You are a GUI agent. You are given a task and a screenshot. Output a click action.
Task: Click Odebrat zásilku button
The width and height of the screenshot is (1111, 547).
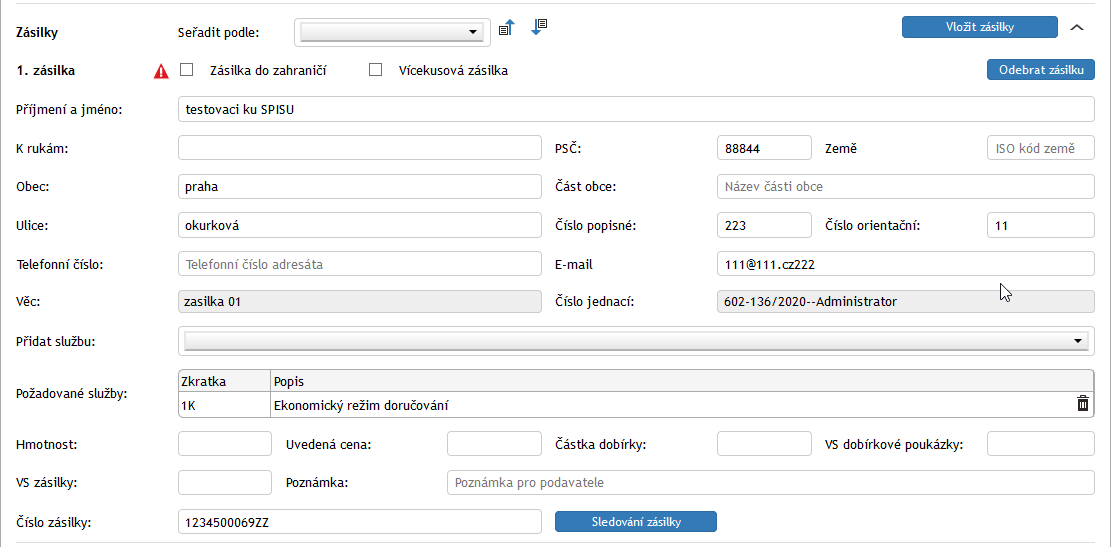point(1040,70)
